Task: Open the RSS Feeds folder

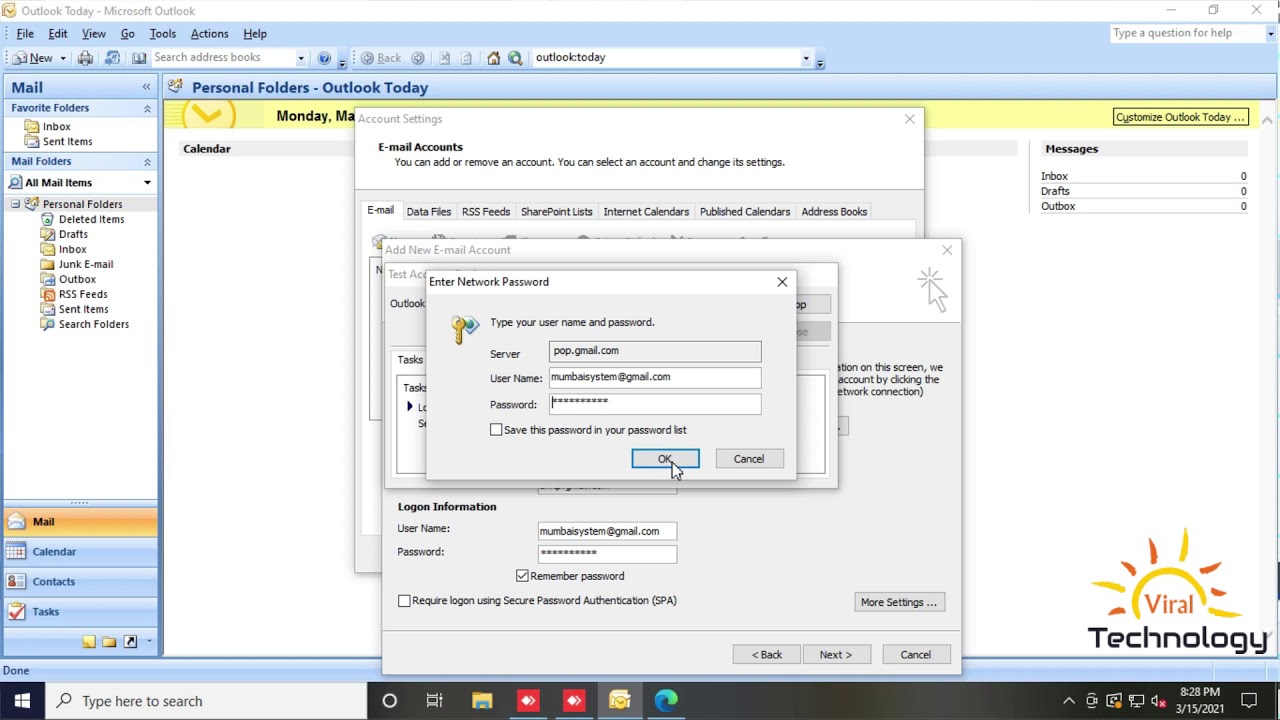Action: coord(83,294)
